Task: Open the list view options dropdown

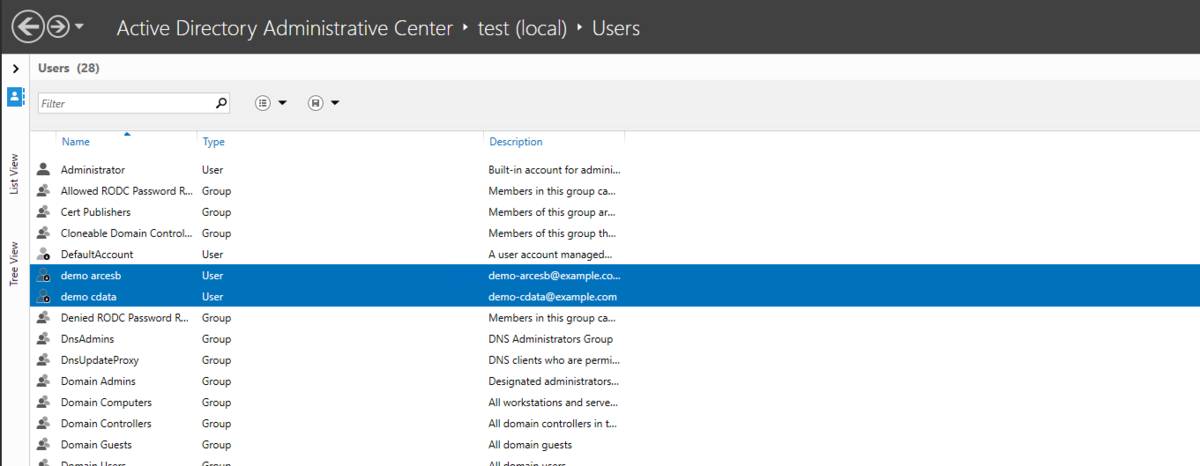Action: coord(271,103)
